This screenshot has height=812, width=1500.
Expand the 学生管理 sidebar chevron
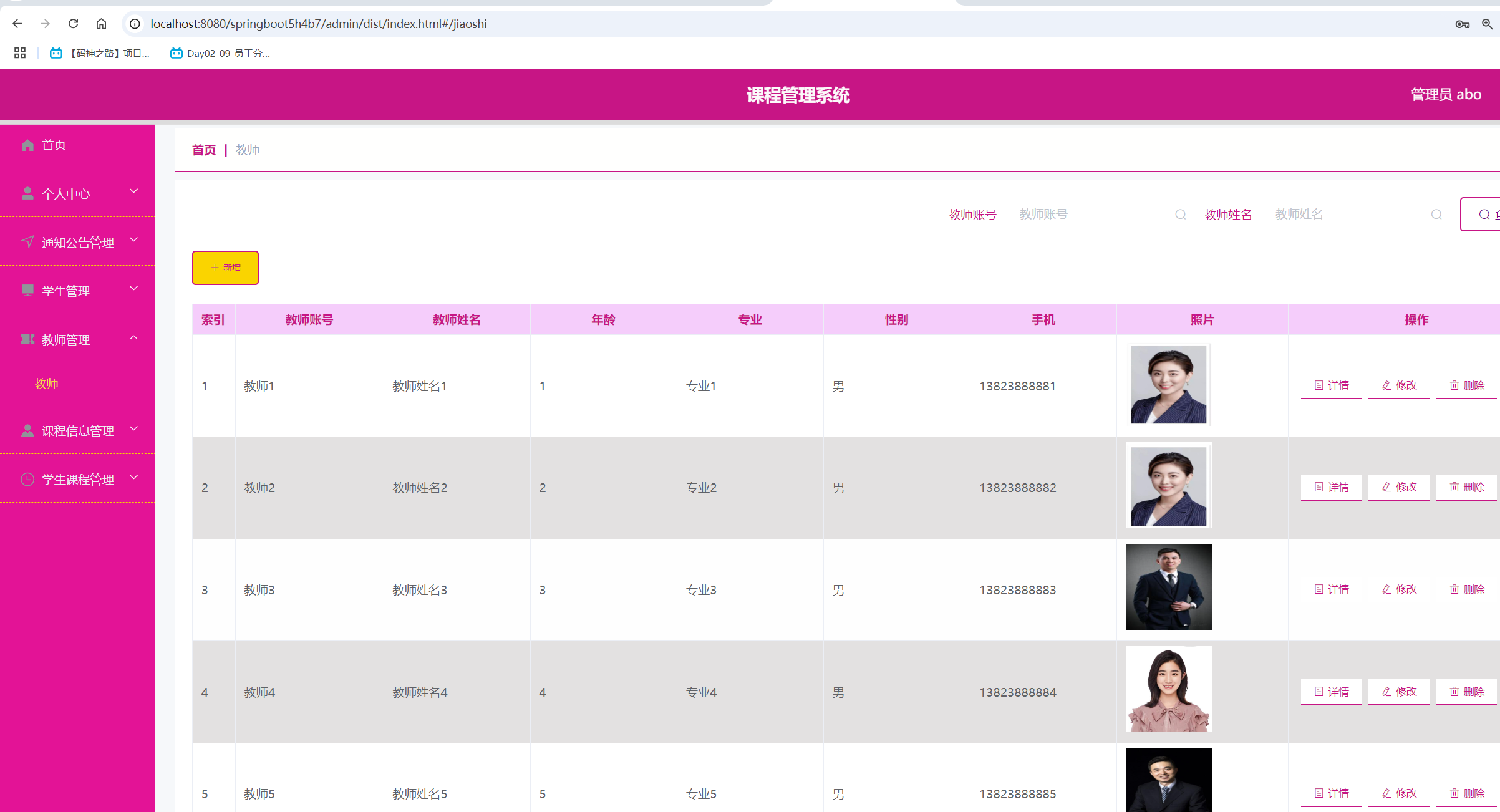pyautogui.click(x=133, y=289)
